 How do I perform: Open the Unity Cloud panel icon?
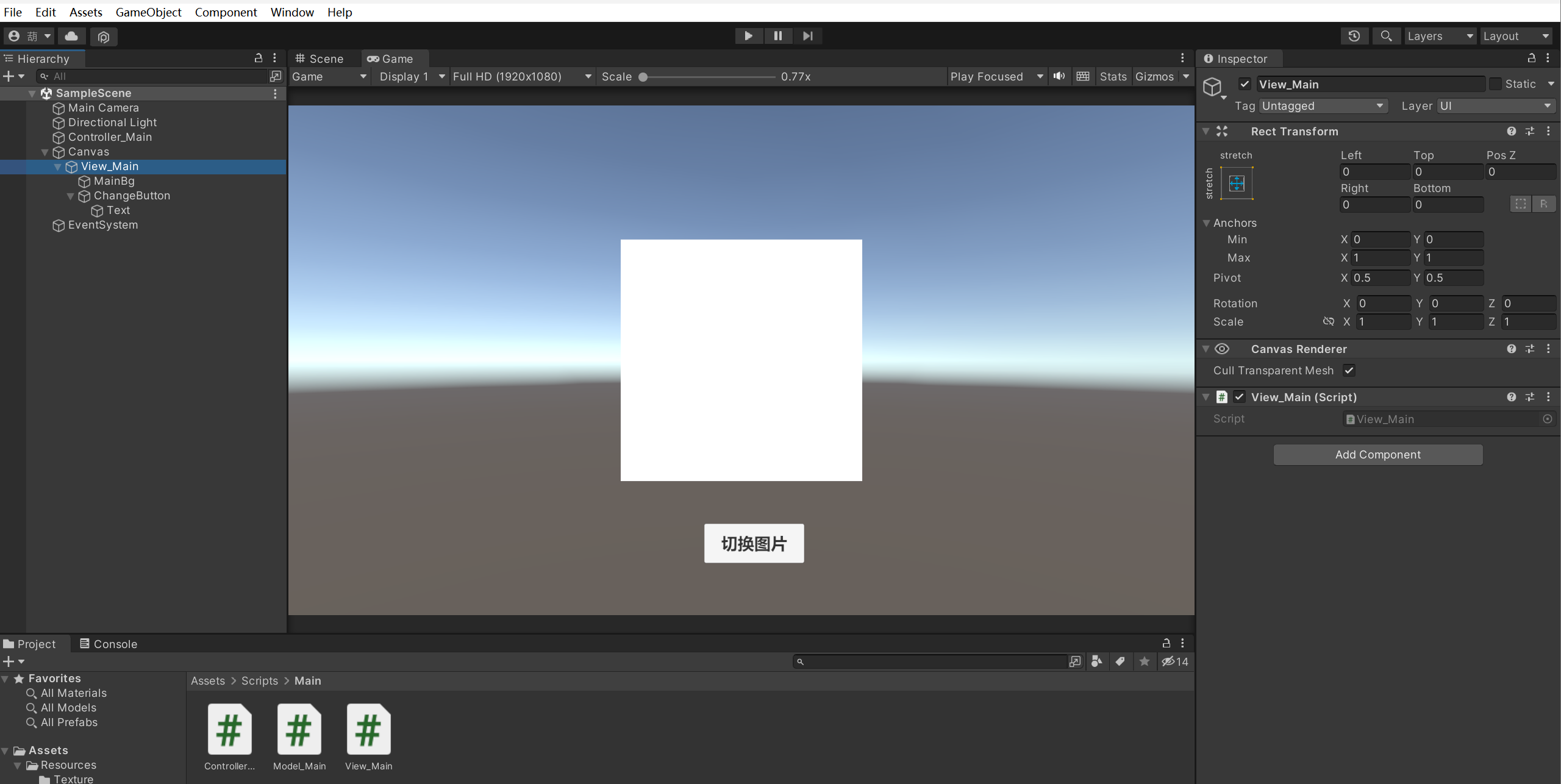pyautogui.click(x=71, y=36)
